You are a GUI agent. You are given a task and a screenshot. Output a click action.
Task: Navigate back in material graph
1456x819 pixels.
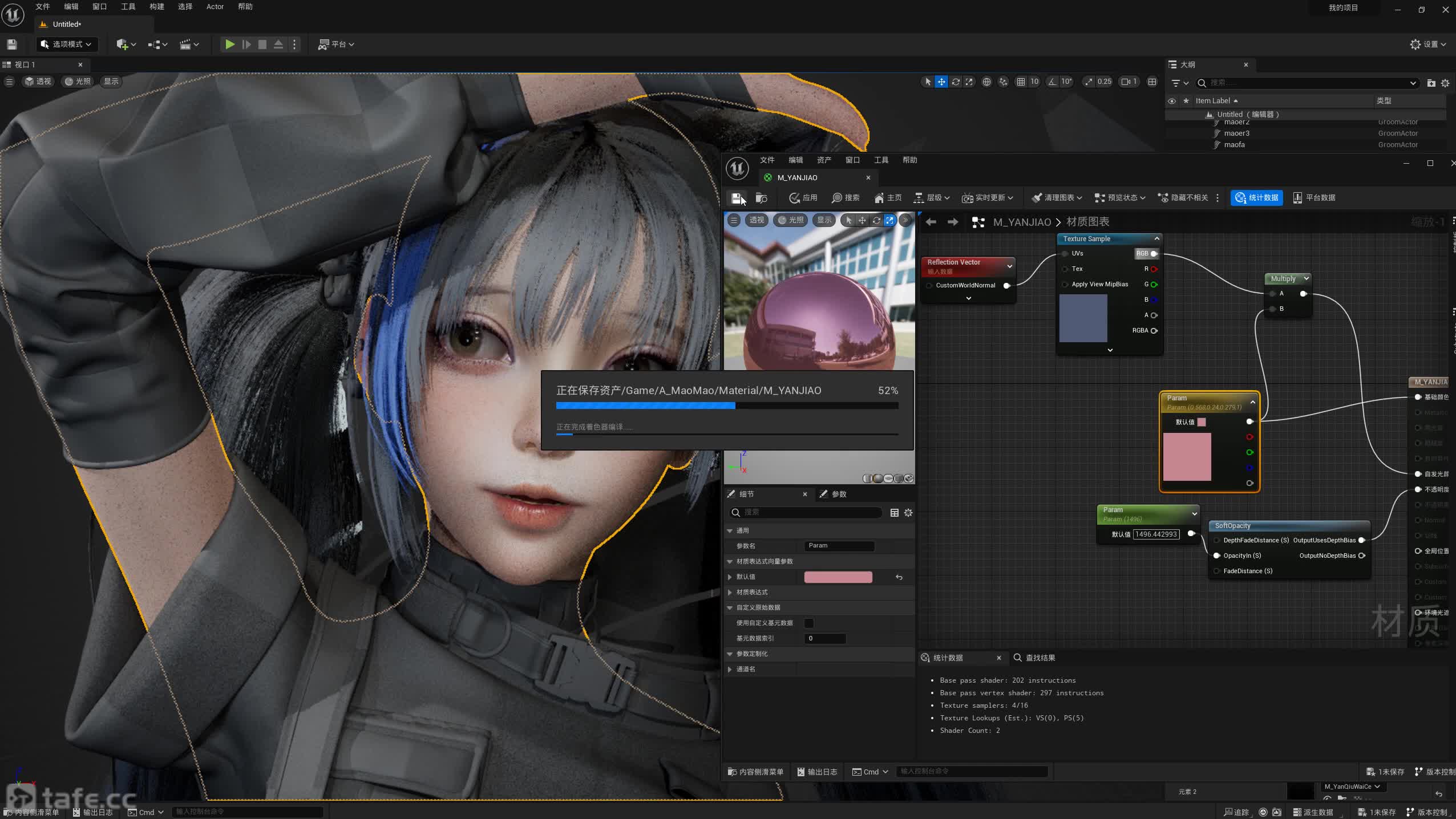pos(931,222)
